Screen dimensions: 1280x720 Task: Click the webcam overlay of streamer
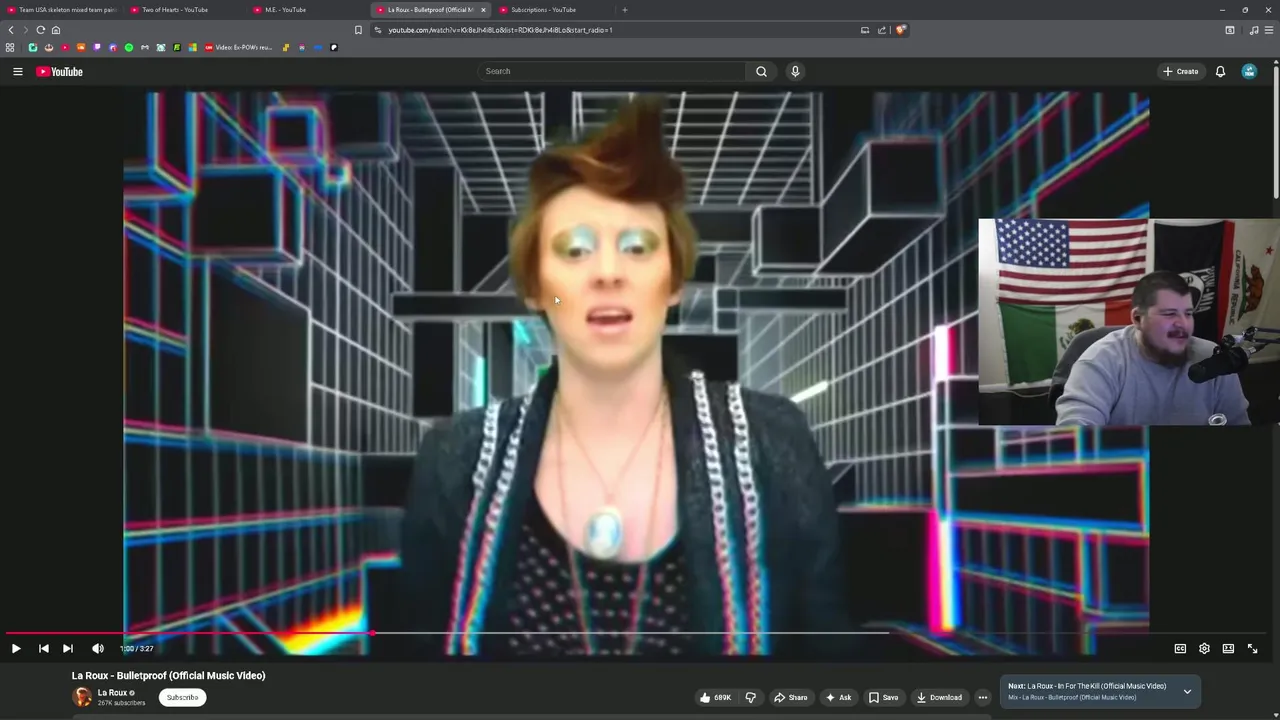pyautogui.click(x=1129, y=322)
